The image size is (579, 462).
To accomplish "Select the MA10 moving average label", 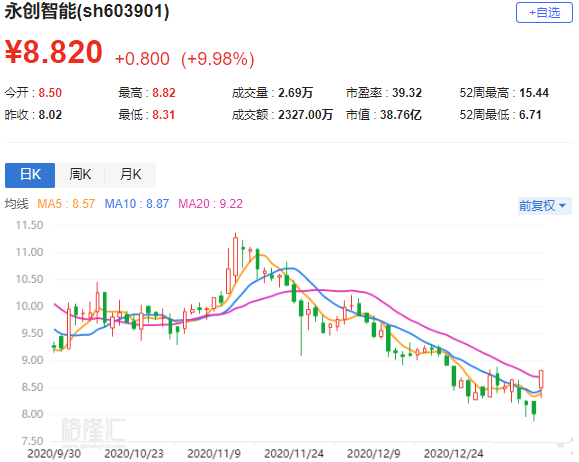I will [137, 204].
